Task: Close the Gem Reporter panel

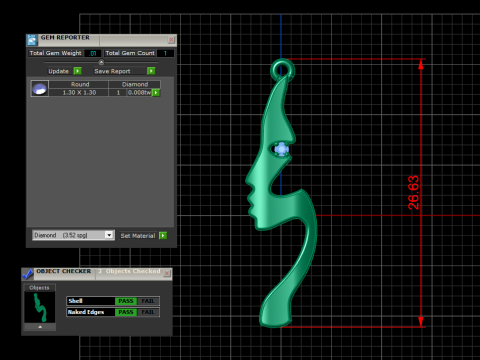Action: (x=171, y=40)
